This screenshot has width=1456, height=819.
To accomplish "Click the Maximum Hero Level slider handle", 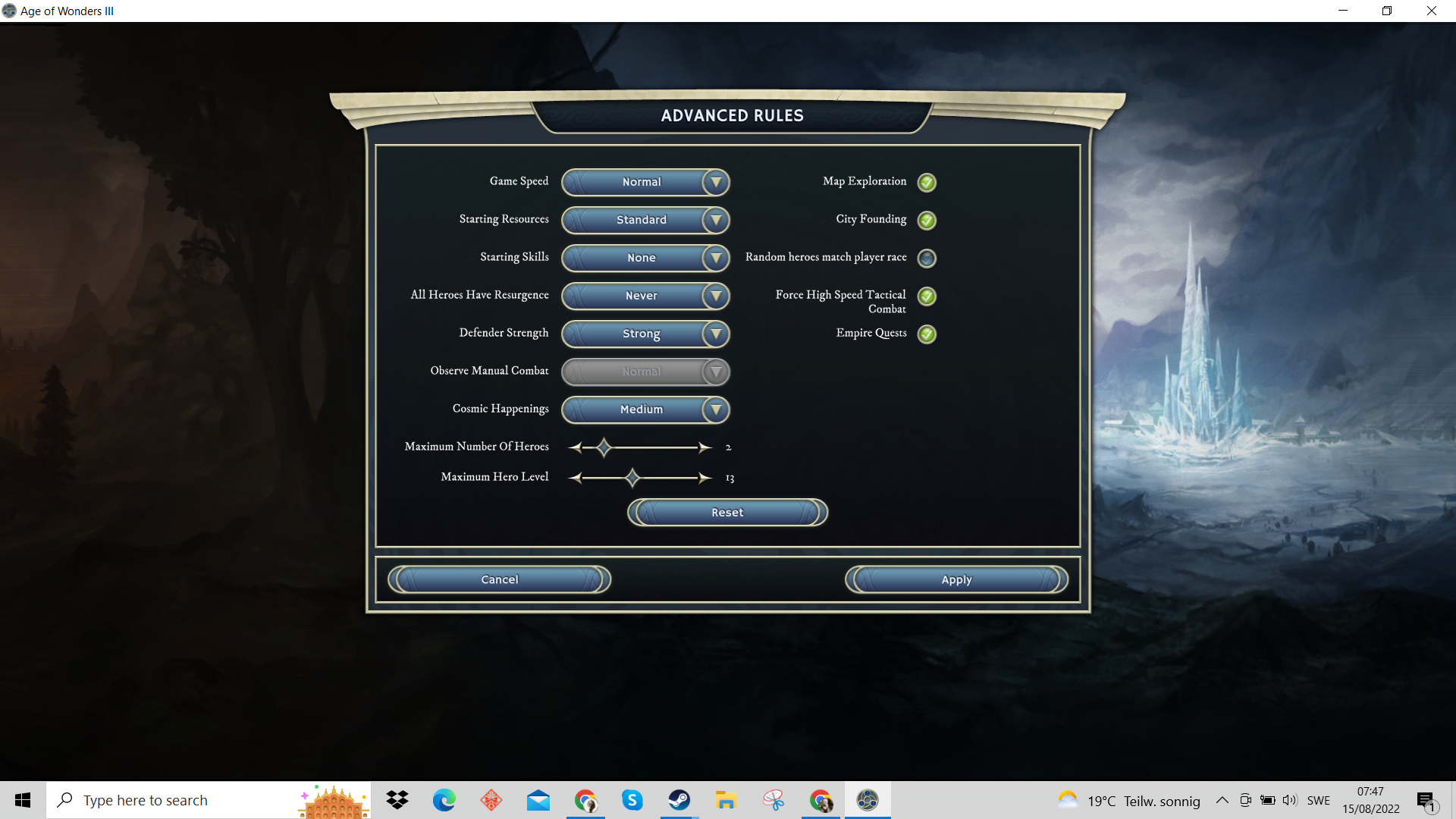I will click(632, 478).
